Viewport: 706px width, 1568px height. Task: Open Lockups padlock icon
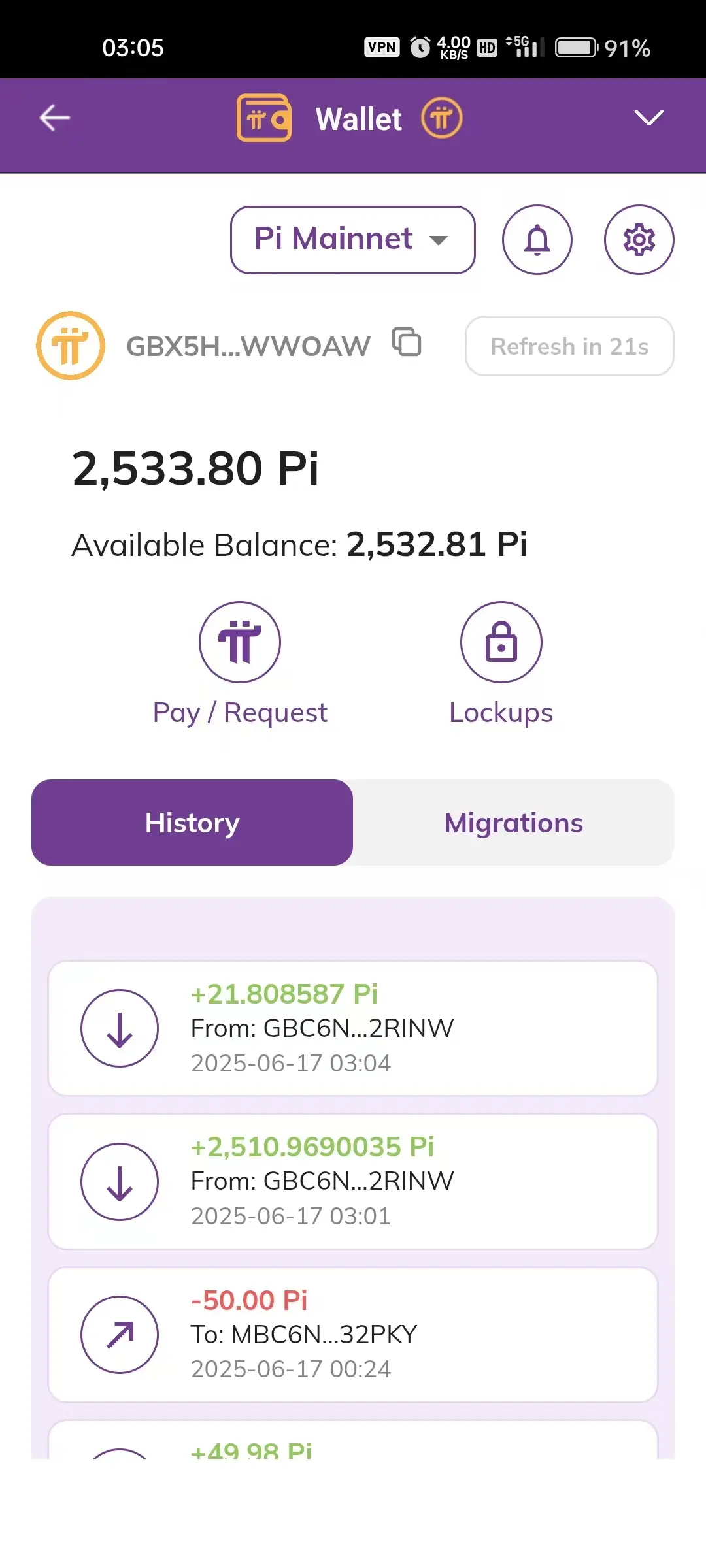[501, 642]
